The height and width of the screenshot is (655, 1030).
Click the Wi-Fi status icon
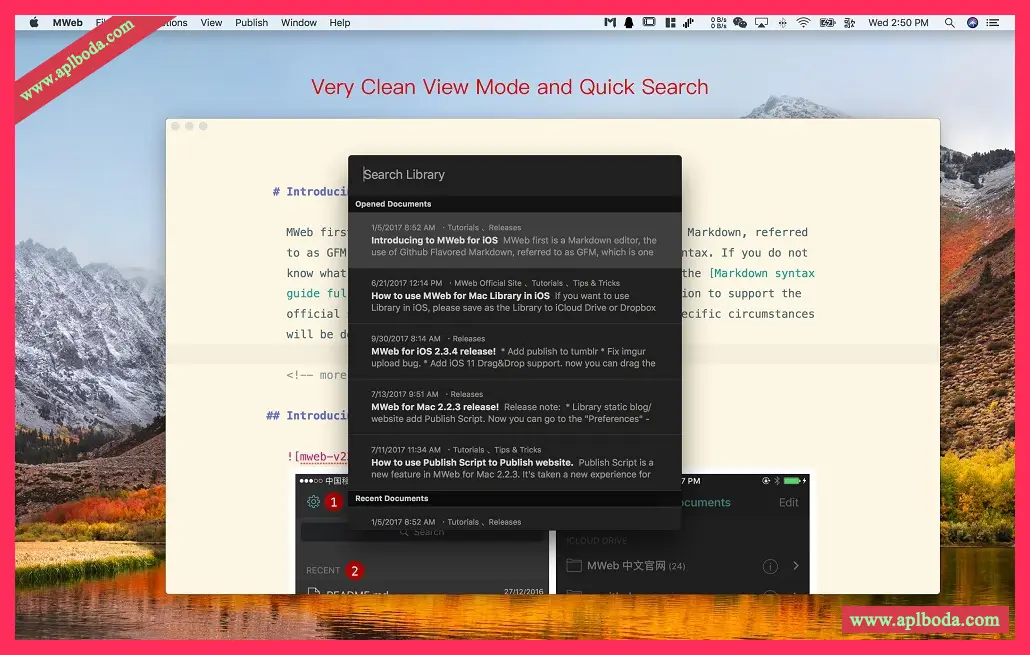pyautogui.click(x=803, y=22)
